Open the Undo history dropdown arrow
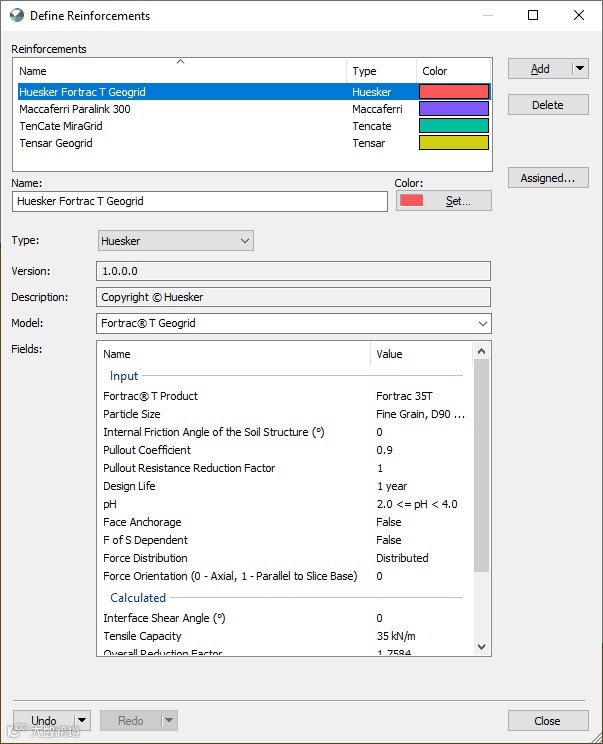 tap(82, 720)
